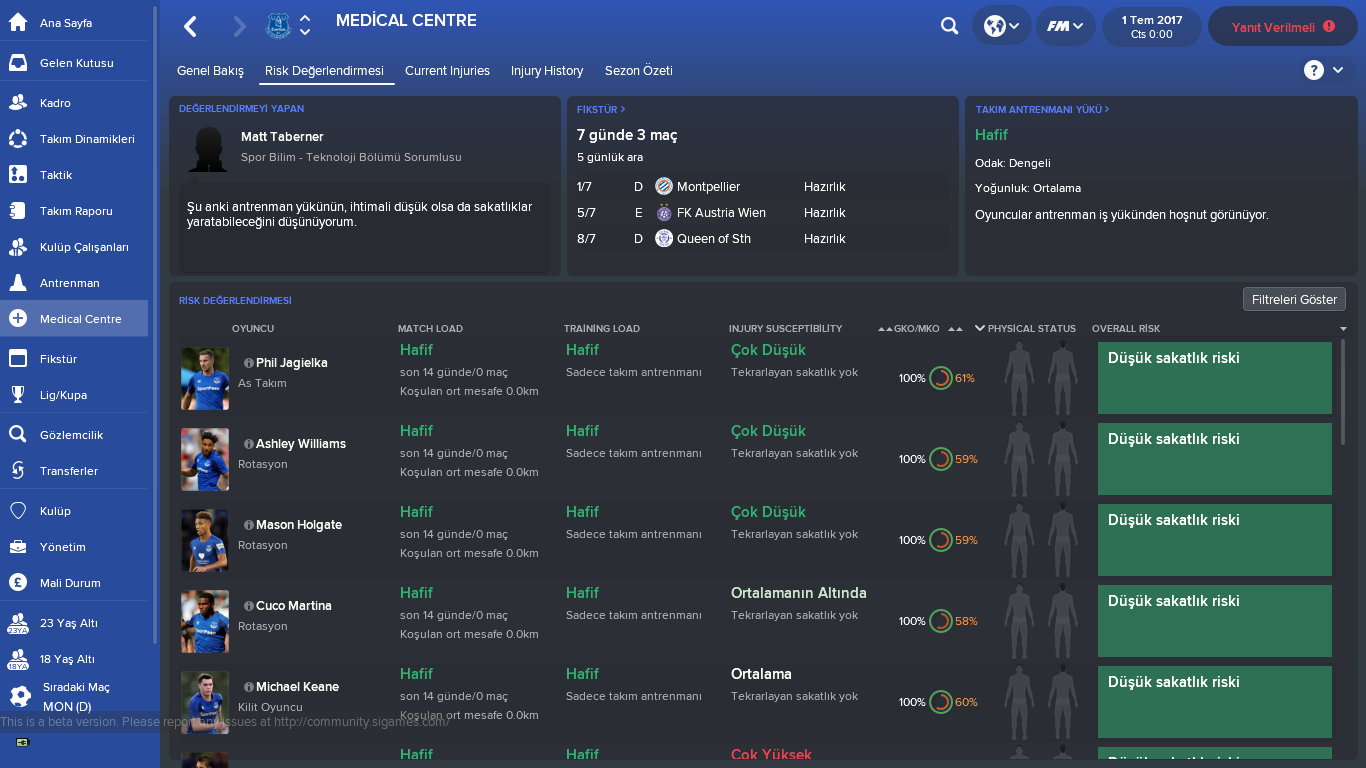Sort by the Injury Susceptibility column
The width and height of the screenshot is (1366, 768).
[785, 328]
